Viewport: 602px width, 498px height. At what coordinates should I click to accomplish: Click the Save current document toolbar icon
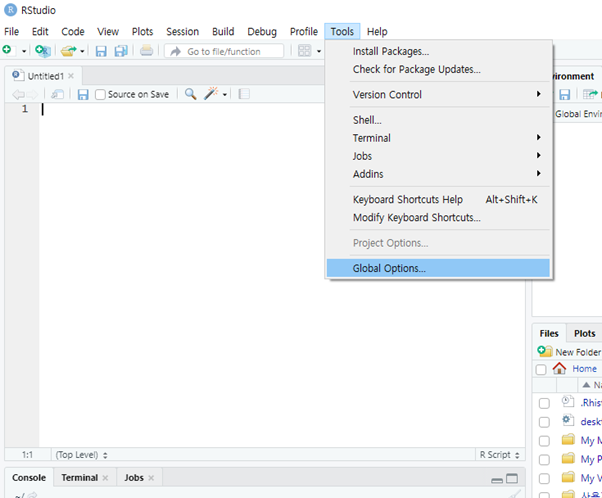coord(101,51)
